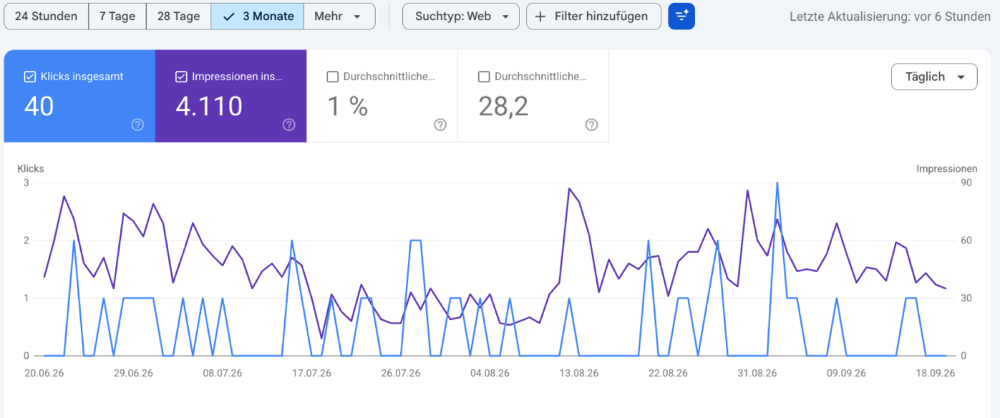Click the 4.110 impressions value

tap(209, 107)
